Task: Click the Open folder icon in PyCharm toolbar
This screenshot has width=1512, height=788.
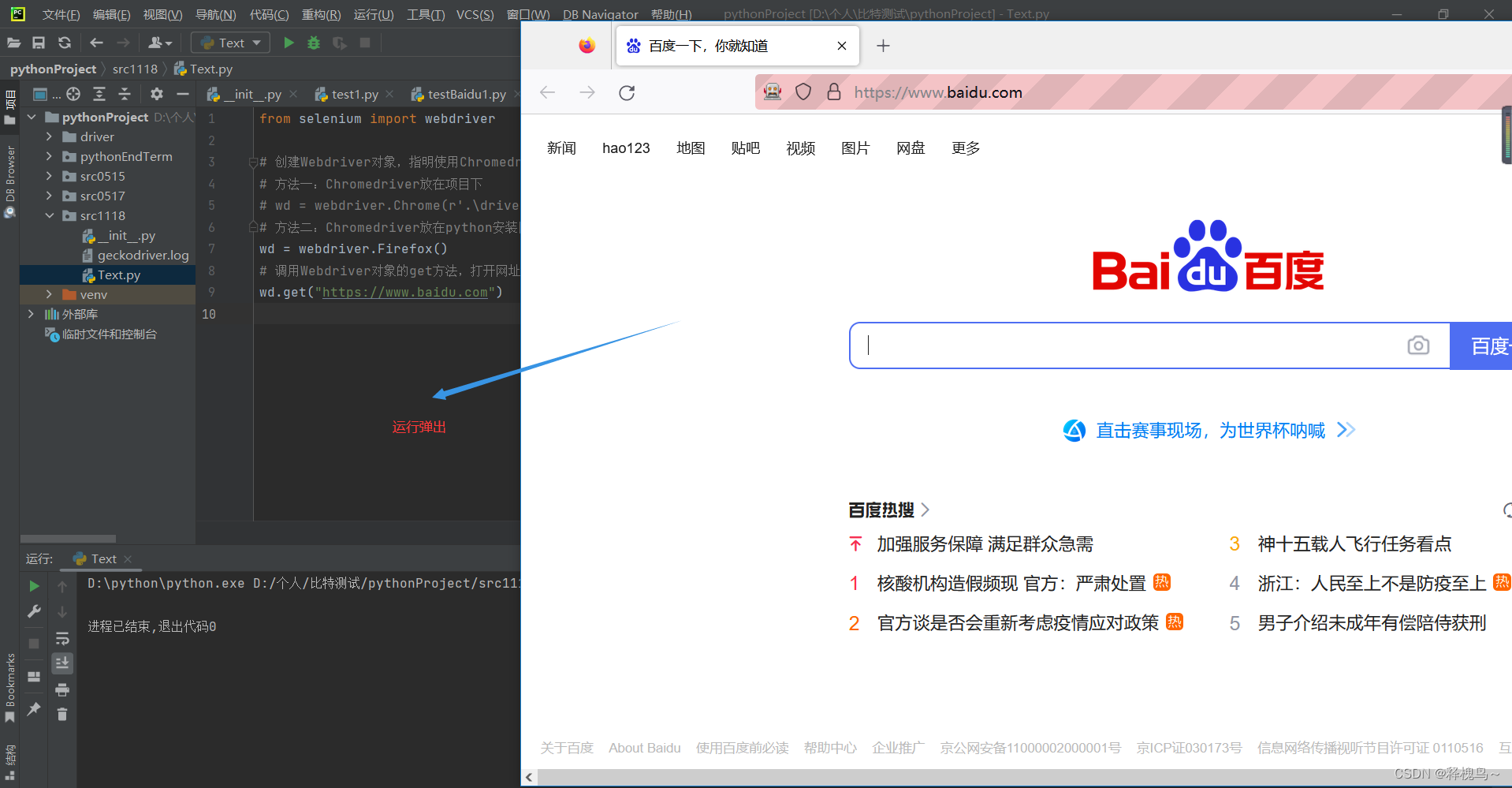Action: (x=13, y=43)
